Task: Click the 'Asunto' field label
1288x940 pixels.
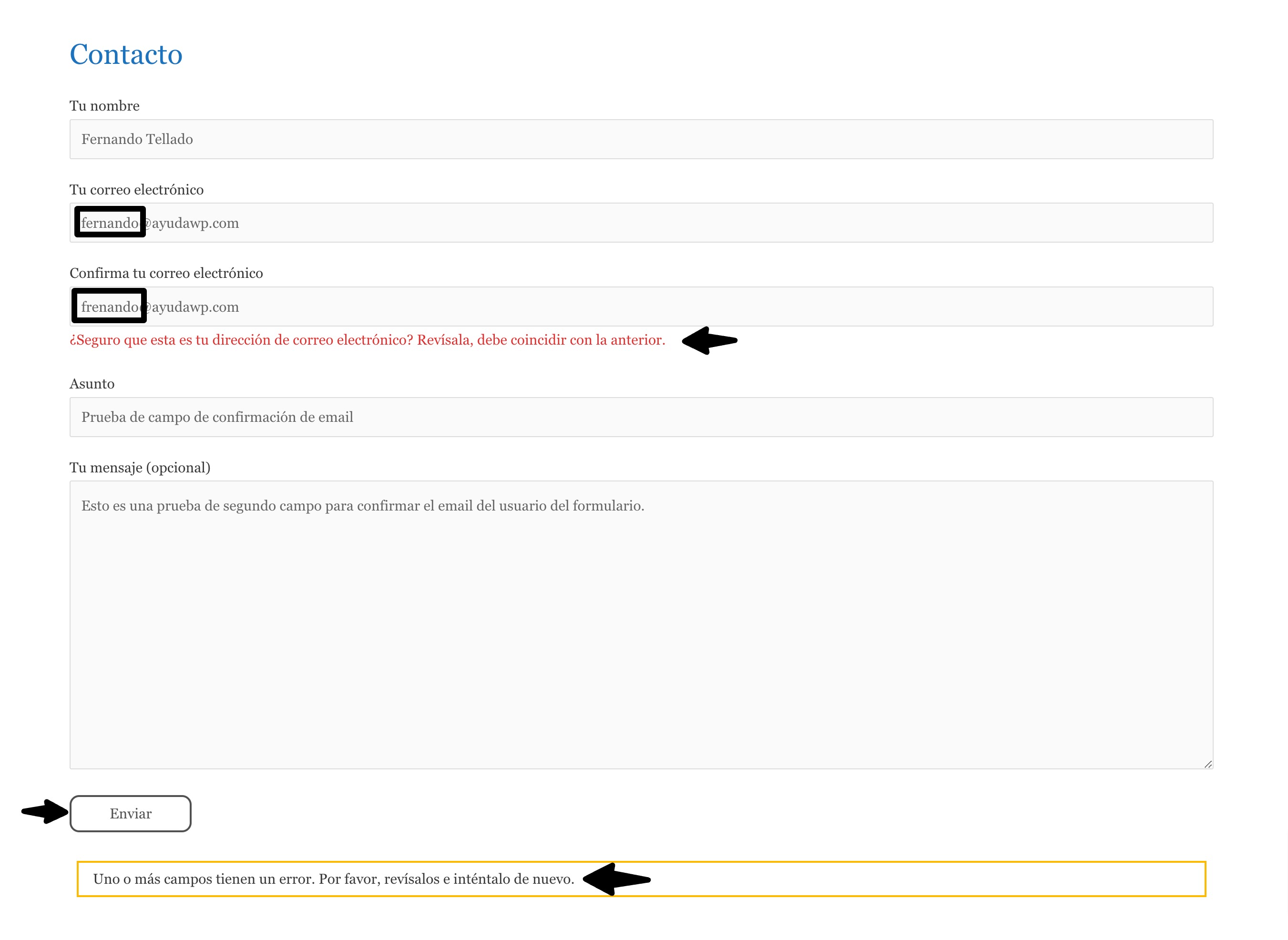Action: pyautogui.click(x=92, y=384)
